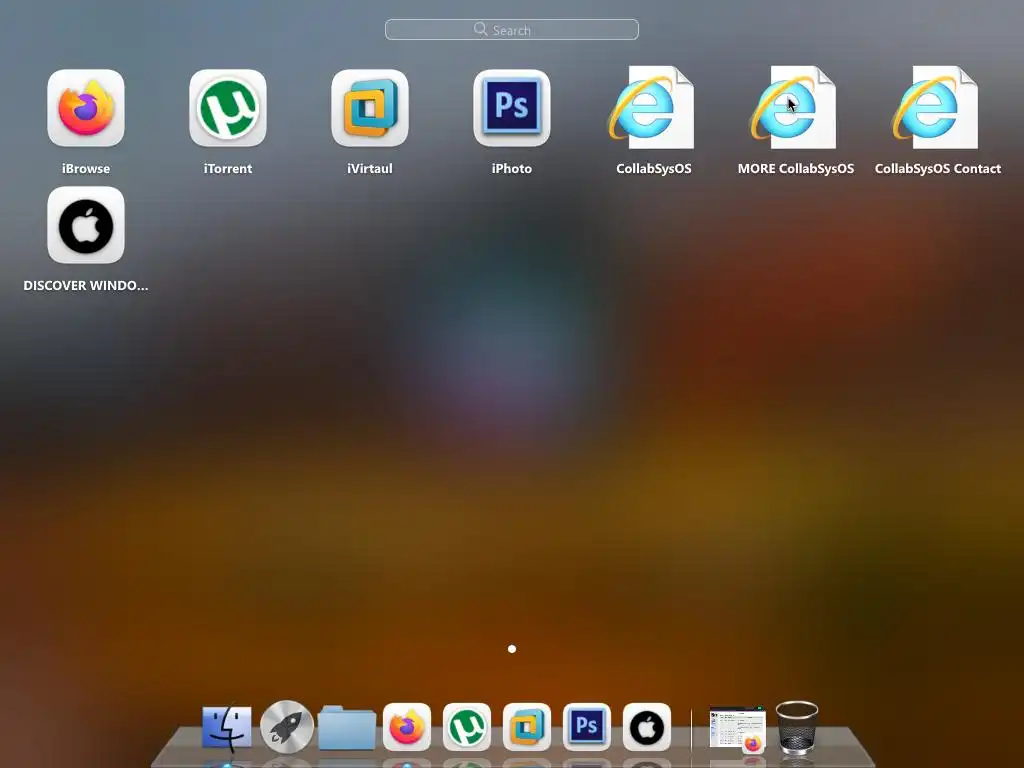Screen dimensions: 1024x768
Task: Click the iBrowse label text
Action: 86,168
